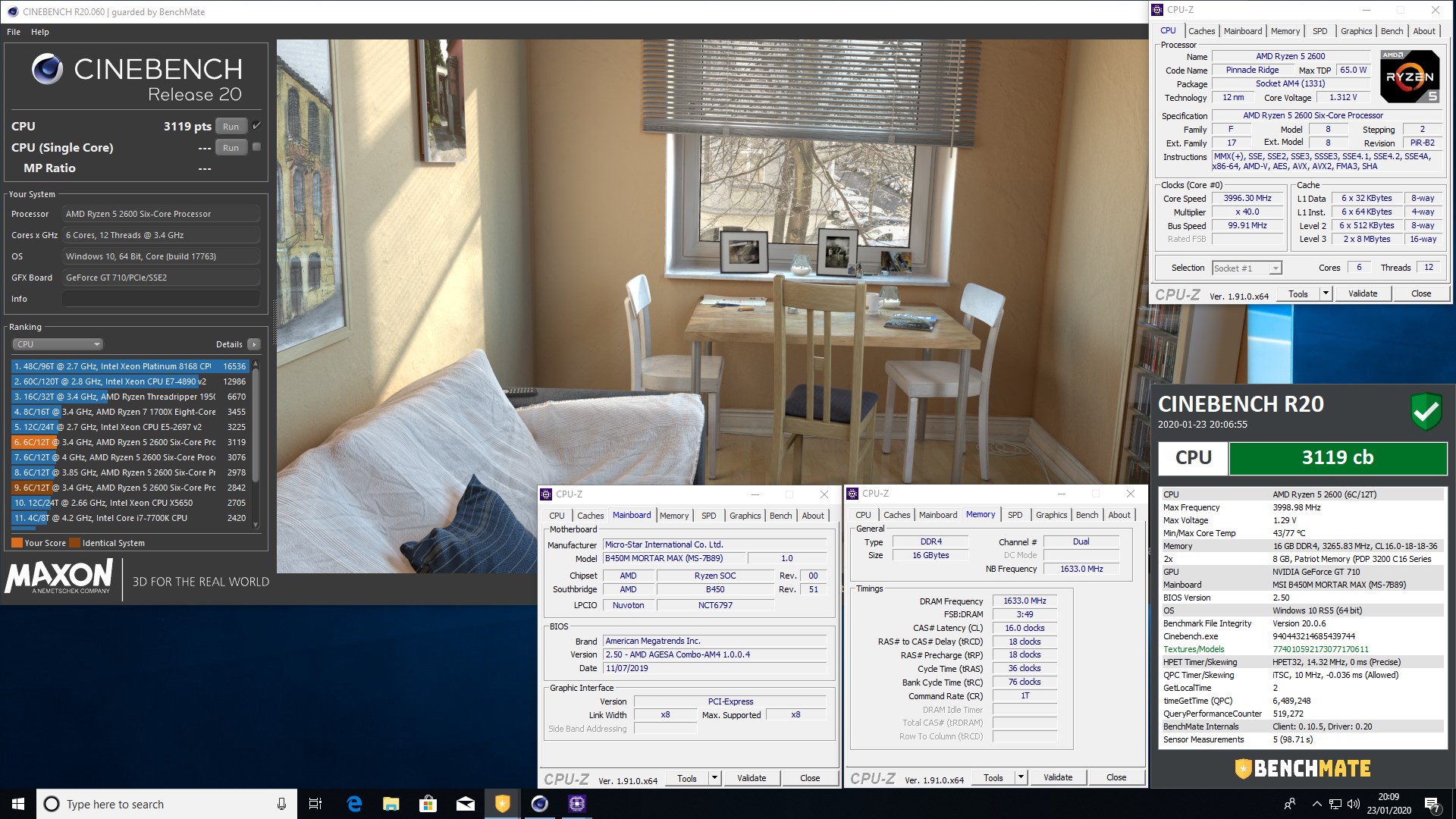Click the AMD Ryzen 5 logo in CPU-Z
1456x819 pixels.
[x=1409, y=76]
